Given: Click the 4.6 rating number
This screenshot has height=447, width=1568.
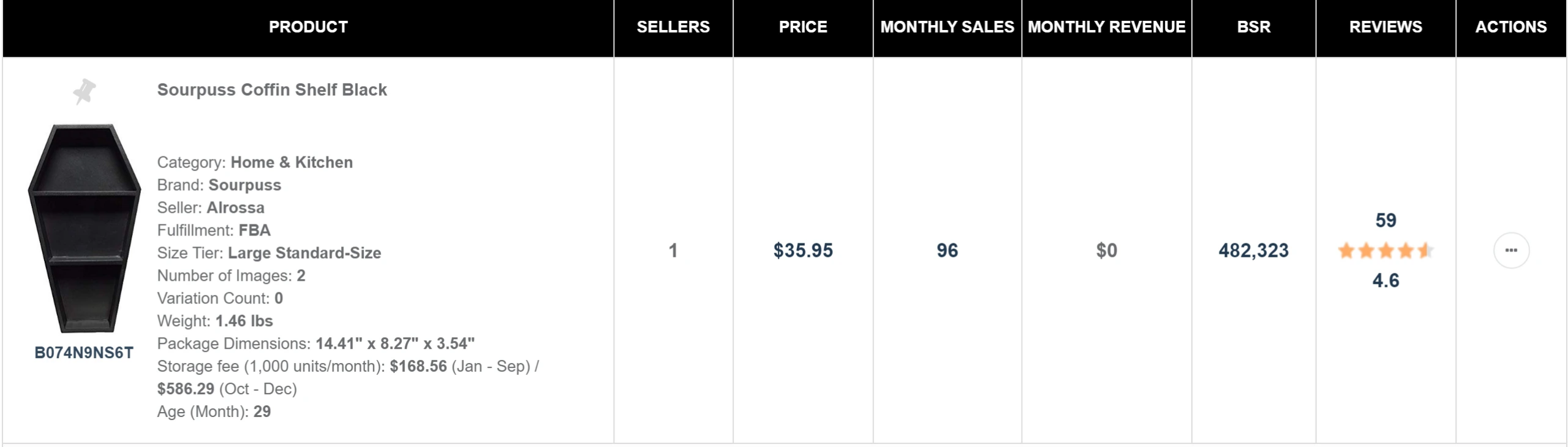Looking at the screenshot, I should (x=1385, y=280).
